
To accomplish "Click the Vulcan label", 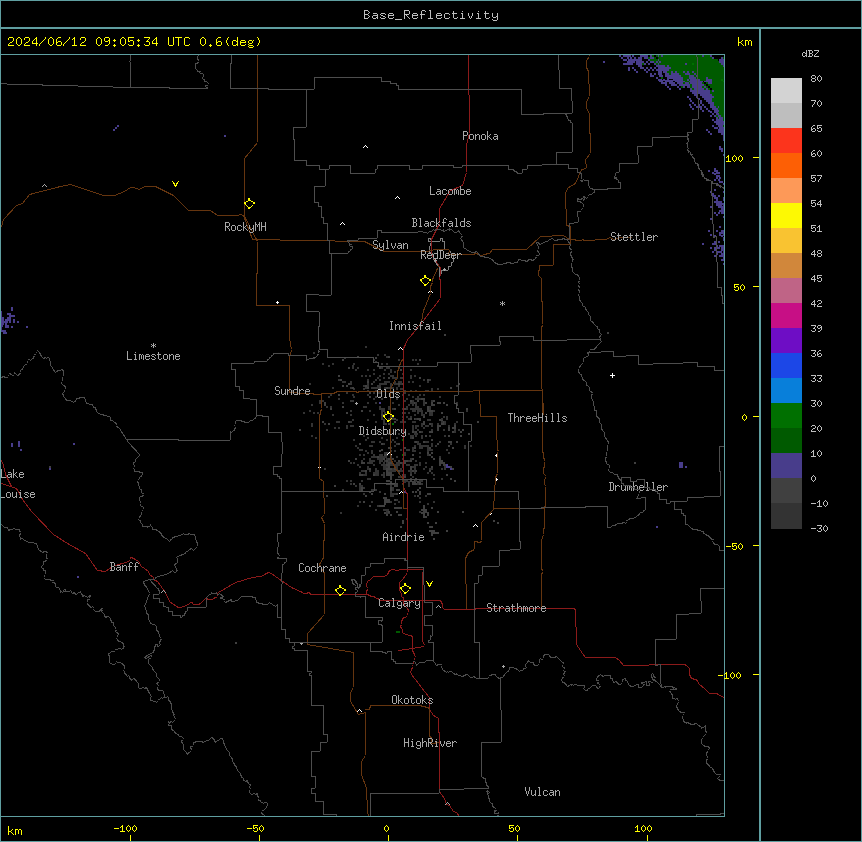I will [x=543, y=792].
